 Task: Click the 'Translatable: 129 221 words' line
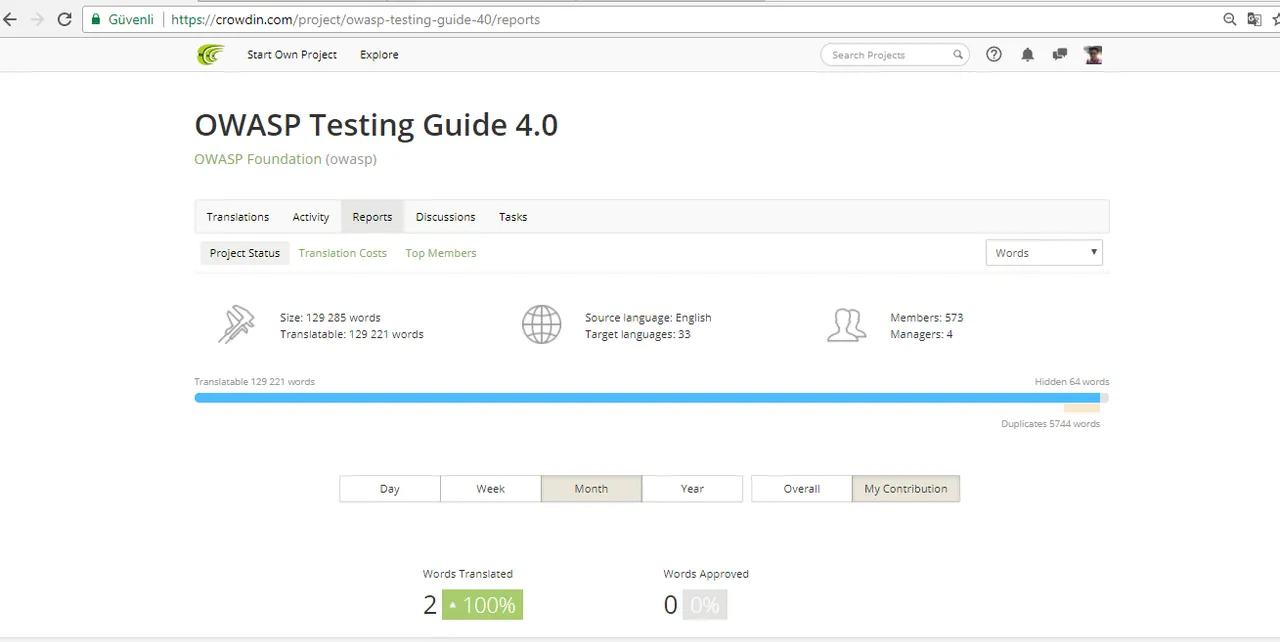click(352, 335)
